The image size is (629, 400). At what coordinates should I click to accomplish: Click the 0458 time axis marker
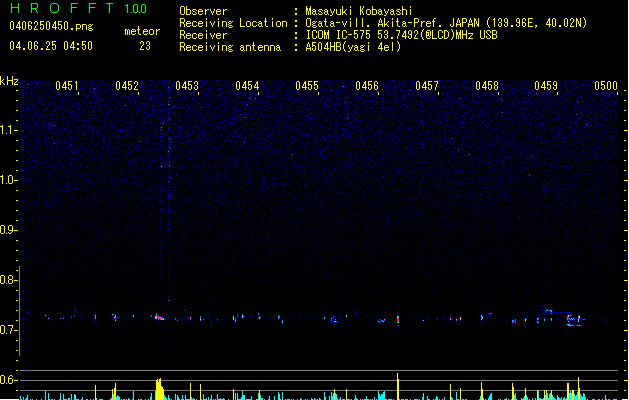pos(487,86)
